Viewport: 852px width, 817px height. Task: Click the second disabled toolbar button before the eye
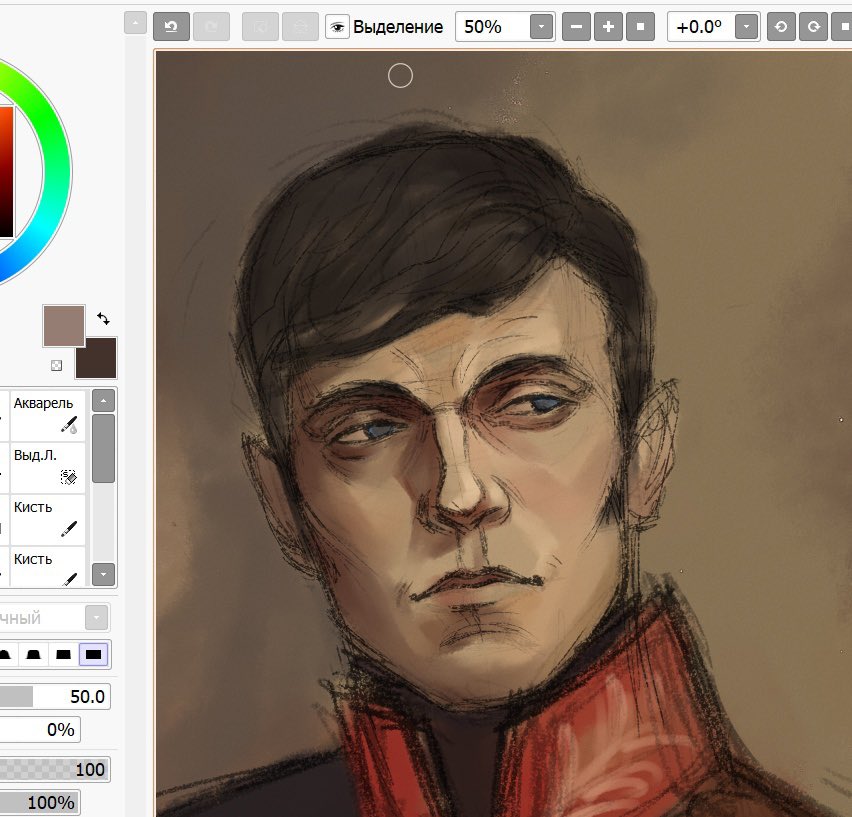(x=300, y=26)
